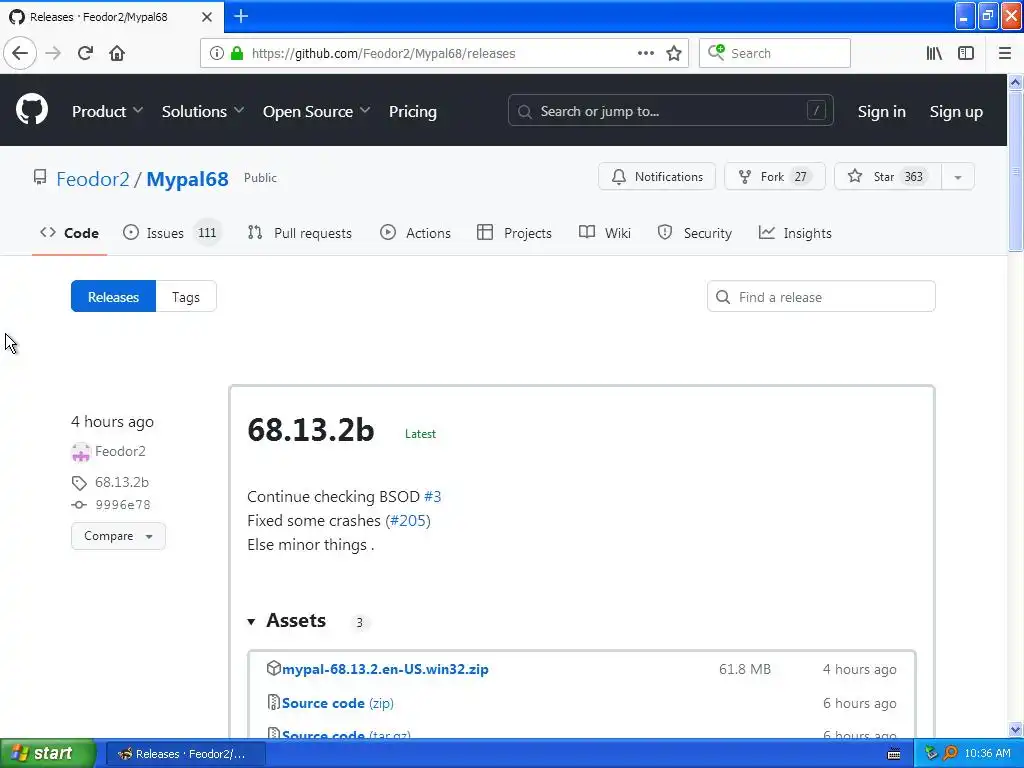This screenshot has width=1024, height=768.
Task: Open a new tab with the plus button
Action: point(241,16)
